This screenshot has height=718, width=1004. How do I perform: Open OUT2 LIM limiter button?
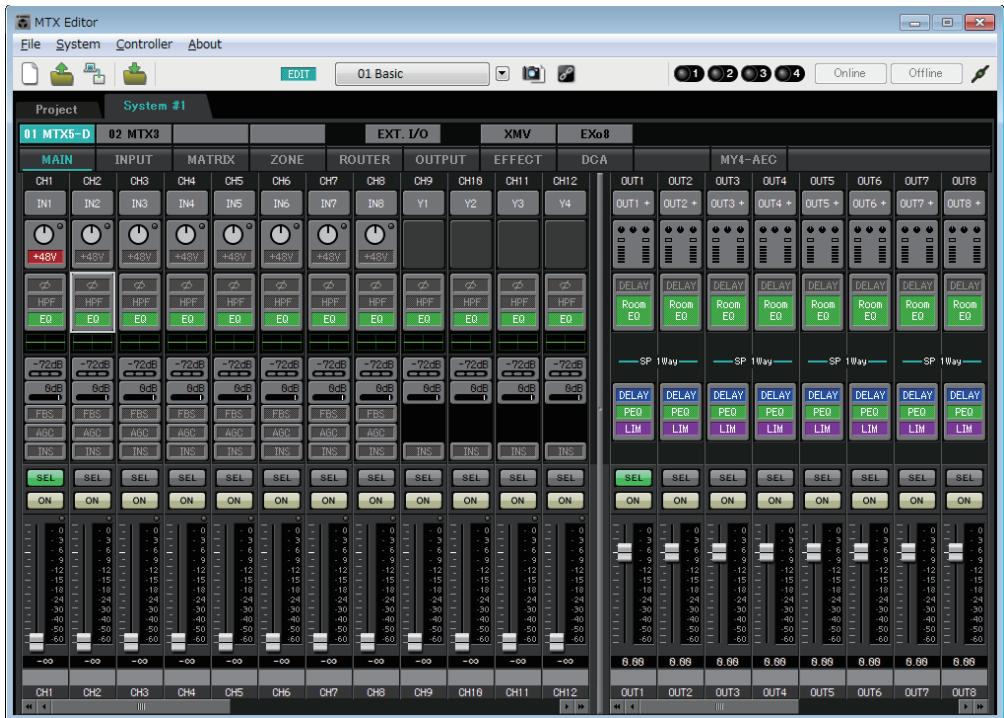click(x=681, y=428)
